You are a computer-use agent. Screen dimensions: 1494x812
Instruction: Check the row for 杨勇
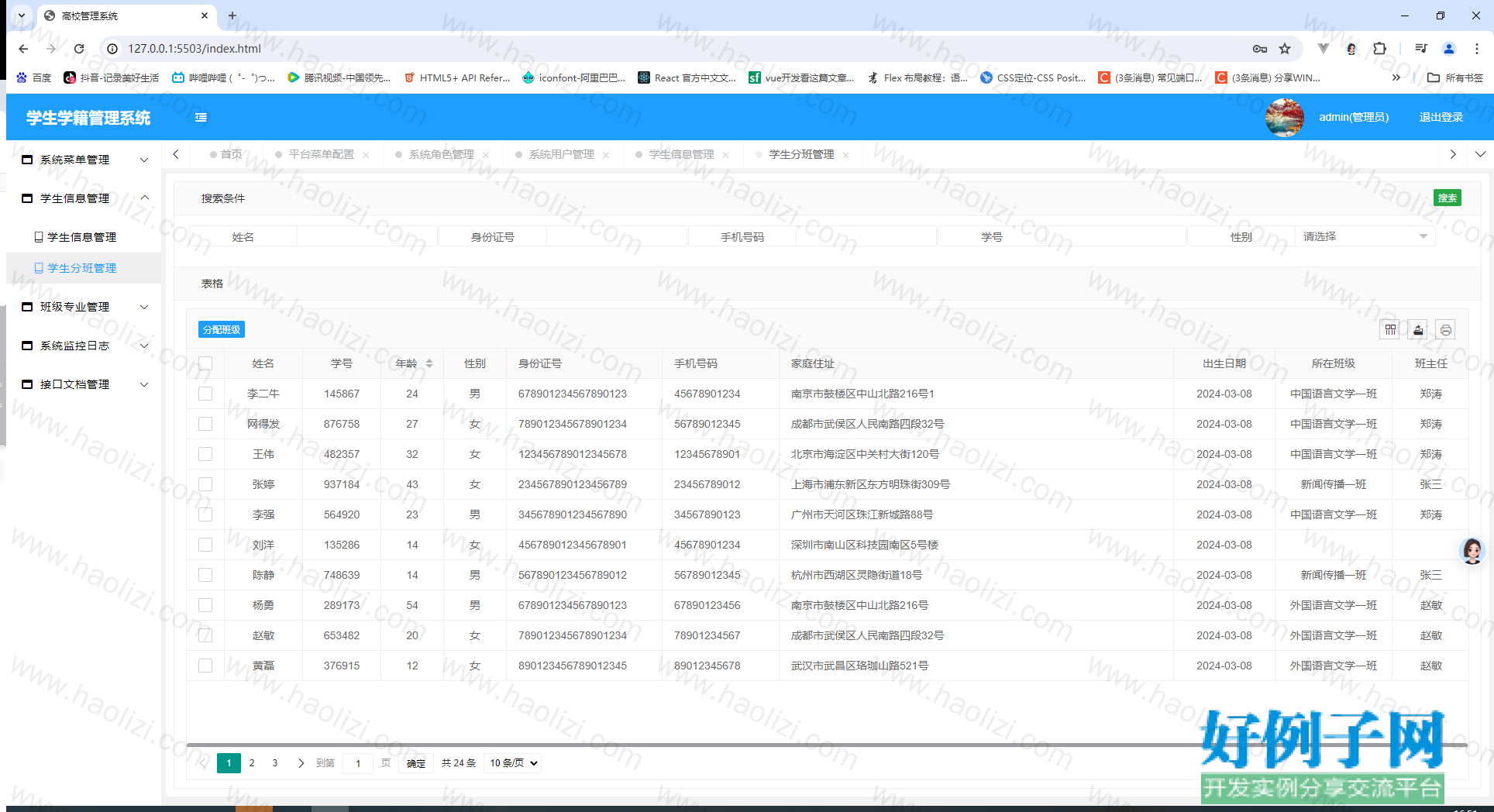pyautogui.click(x=205, y=605)
